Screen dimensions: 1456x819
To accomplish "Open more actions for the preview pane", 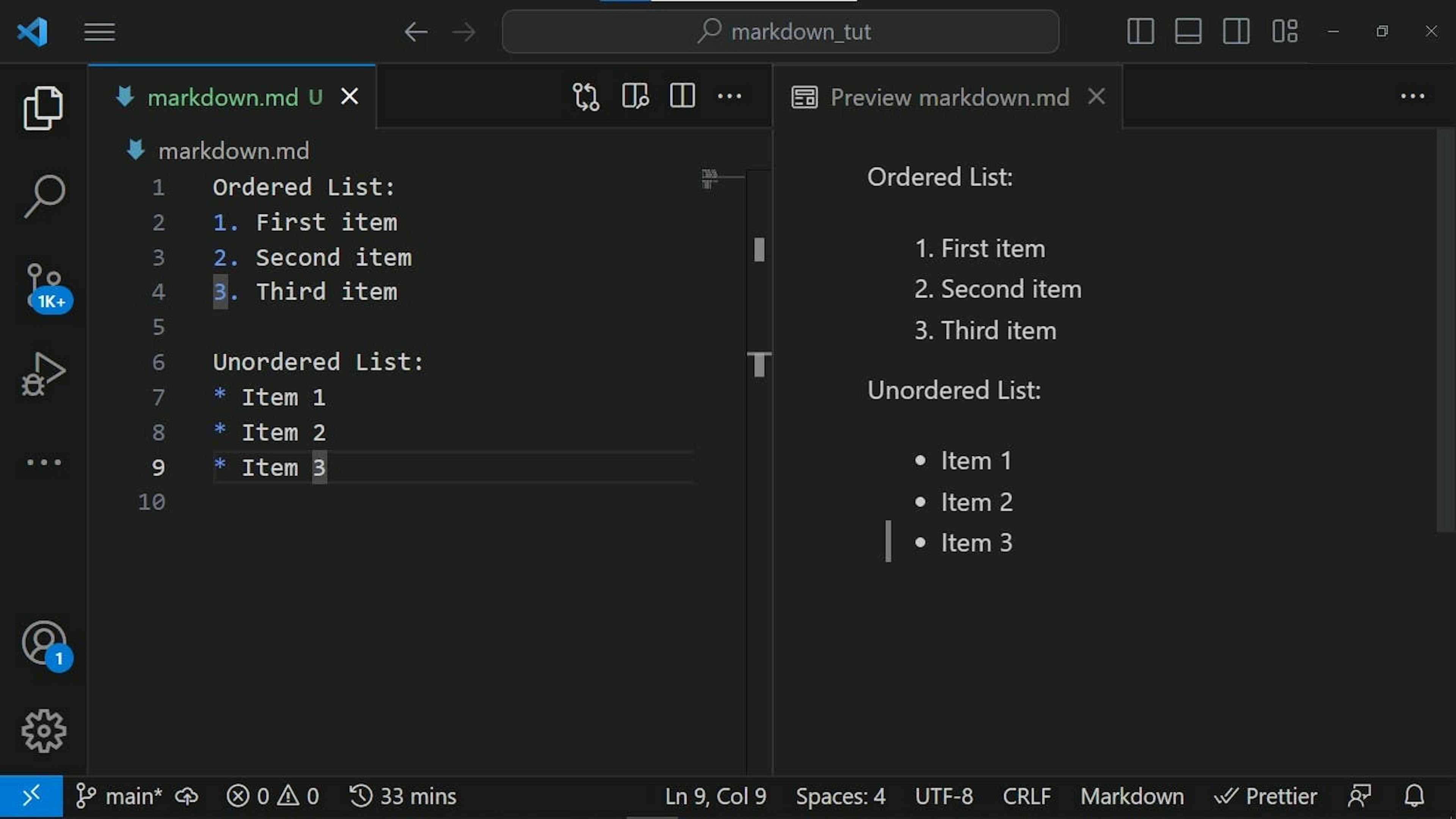I will (x=1412, y=96).
